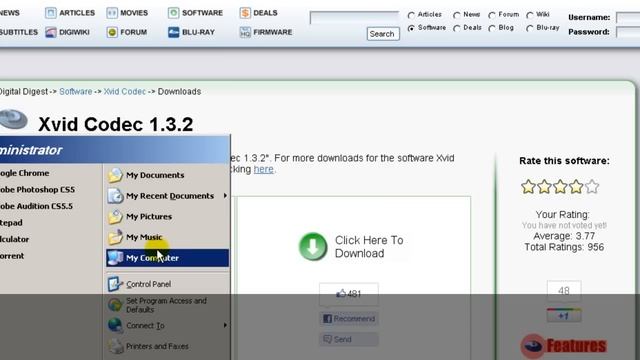The image size is (640, 360).
Task: Select the Articles search radio button
Action: click(411, 15)
